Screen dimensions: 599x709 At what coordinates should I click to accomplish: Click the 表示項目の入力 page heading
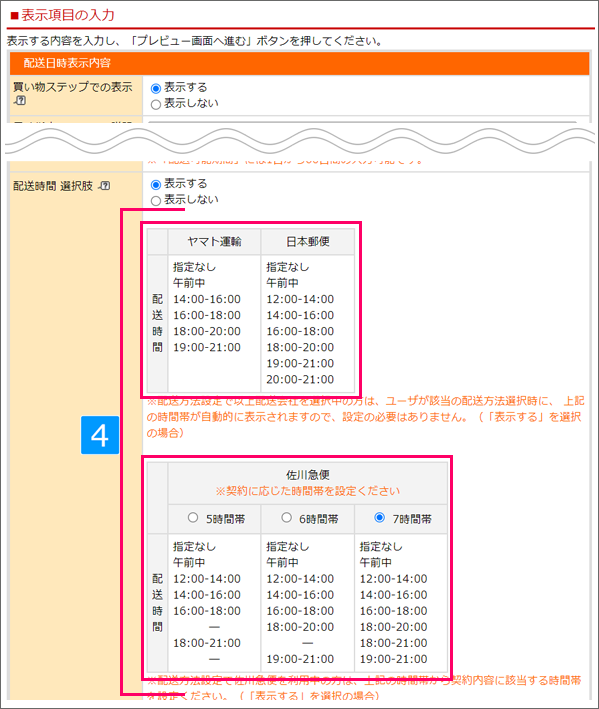coord(68,15)
